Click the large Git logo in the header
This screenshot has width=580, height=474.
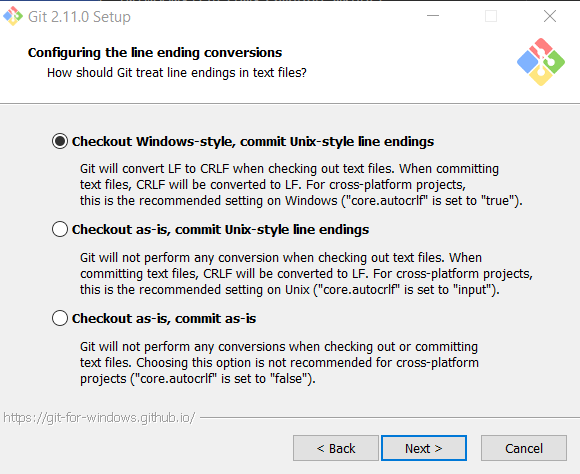(x=541, y=62)
